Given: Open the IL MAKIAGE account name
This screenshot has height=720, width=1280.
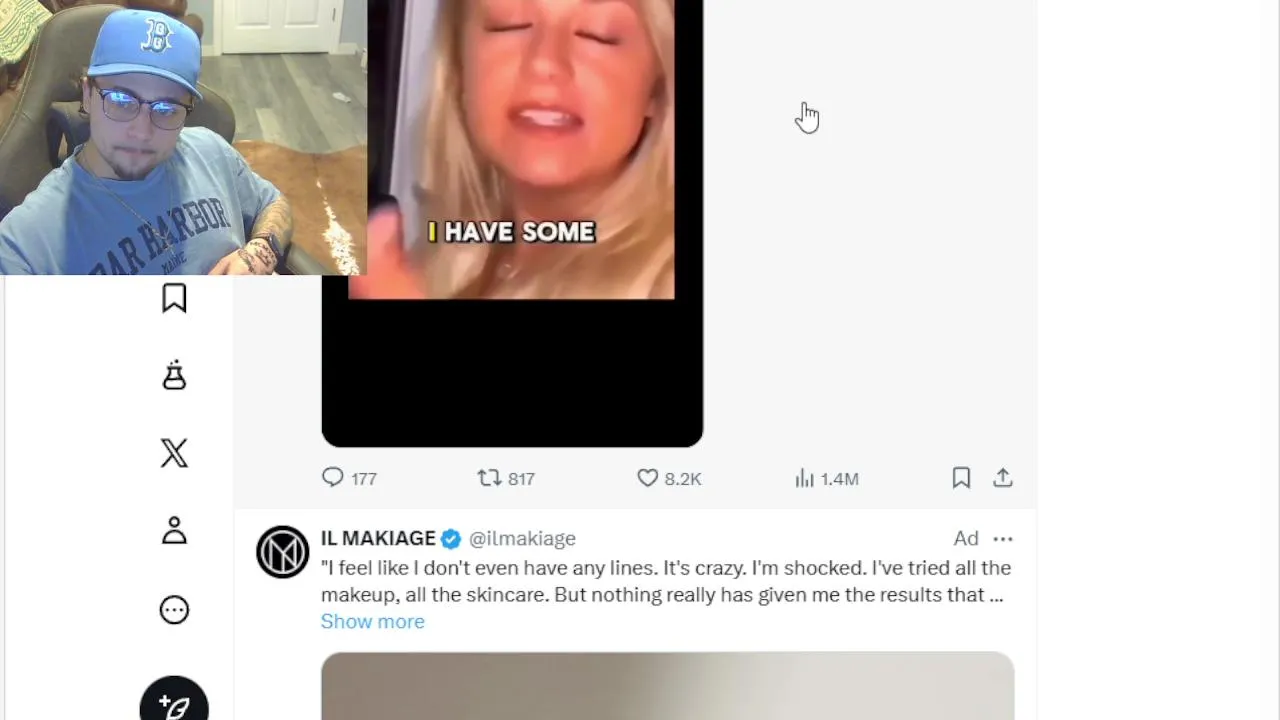Looking at the screenshot, I should tap(378, 538).
